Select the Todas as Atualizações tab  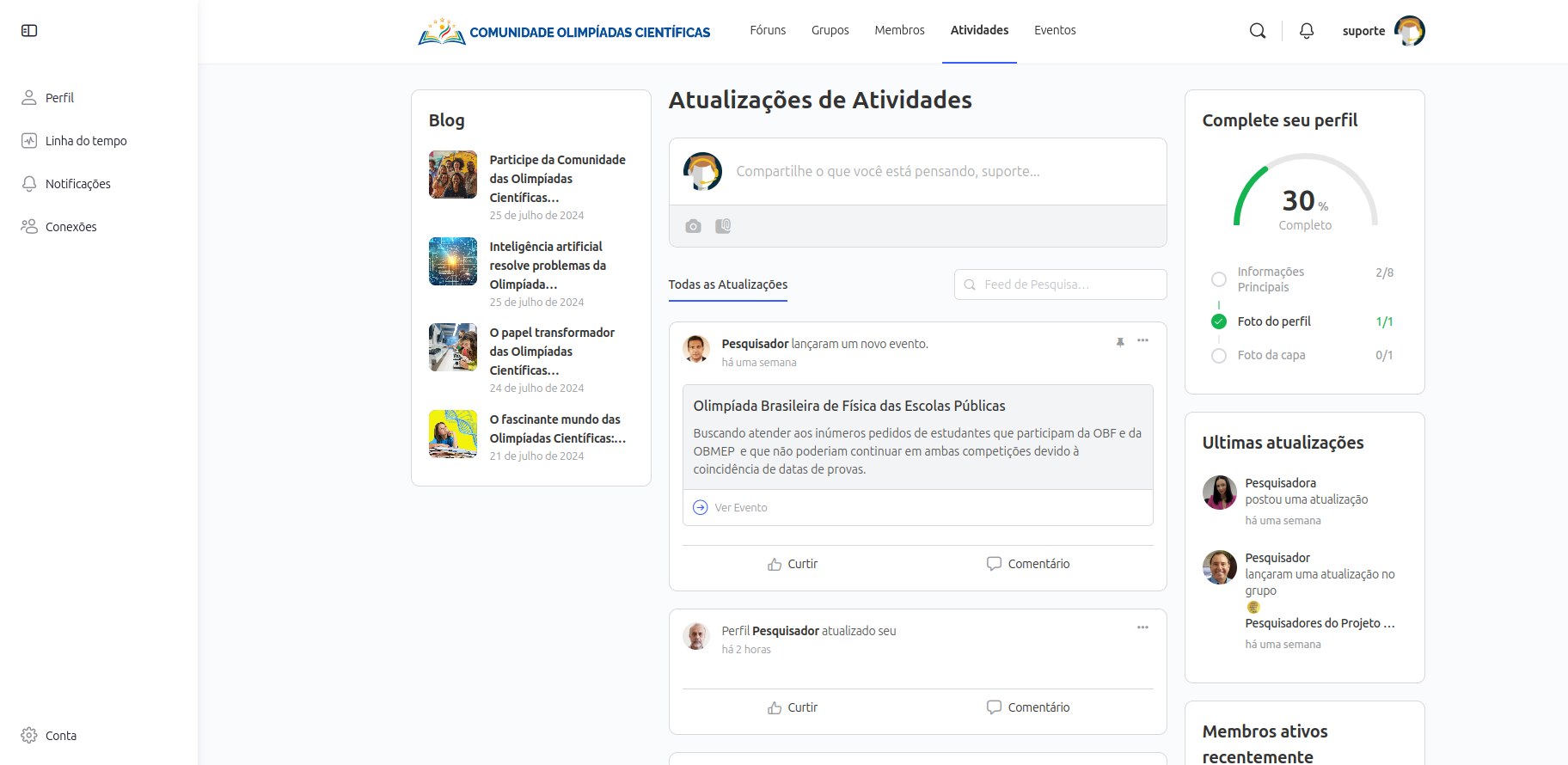pyautogui.click(x=728, y=285)
